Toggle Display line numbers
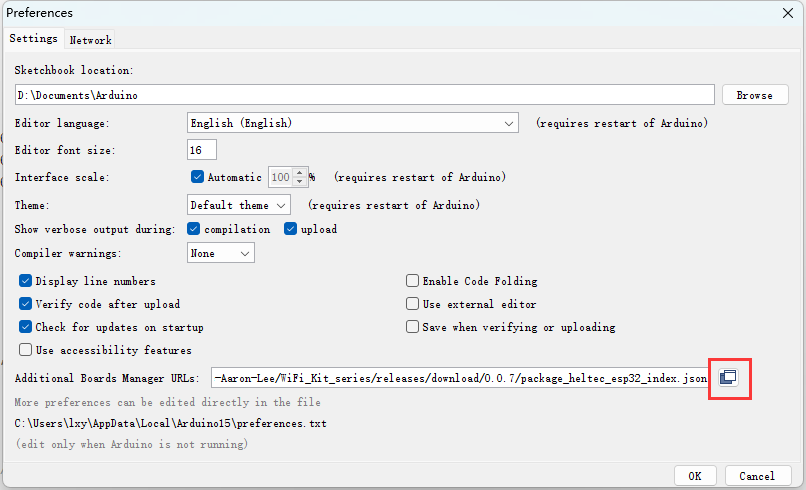This screenshot has height=490, width=806. 26,282
